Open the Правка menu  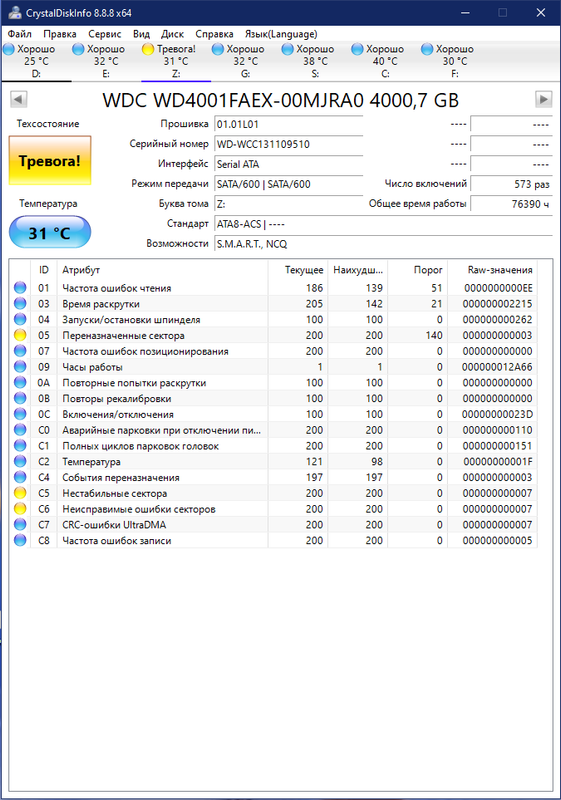click(x=60, y=34)
